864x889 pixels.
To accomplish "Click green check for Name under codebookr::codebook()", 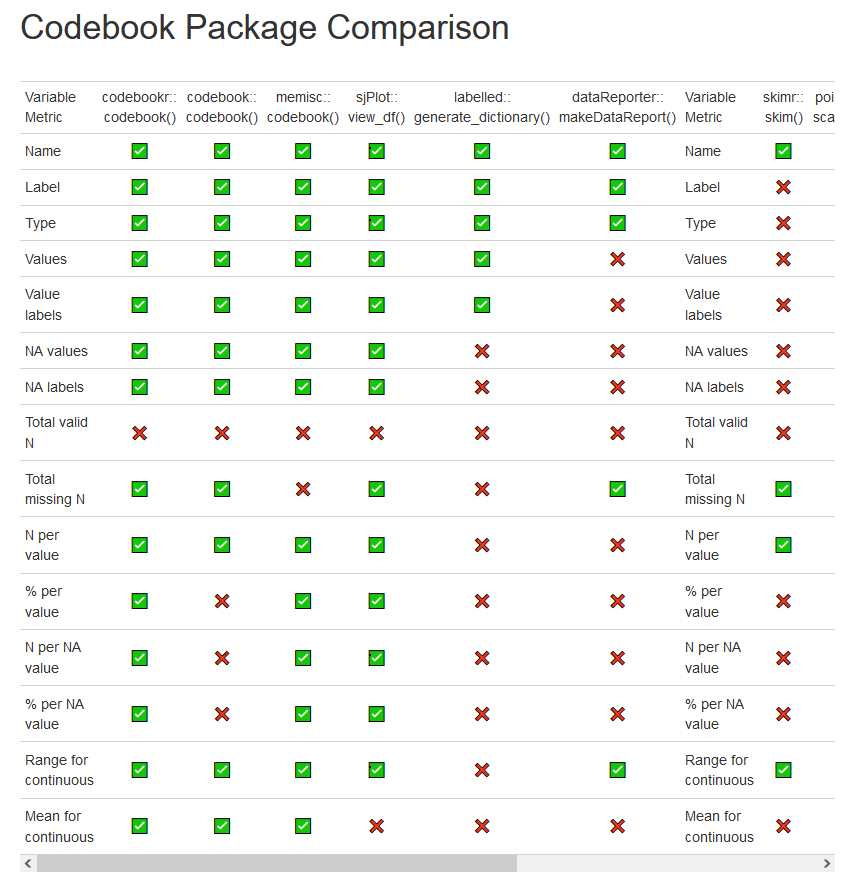I will coord(140,151).
